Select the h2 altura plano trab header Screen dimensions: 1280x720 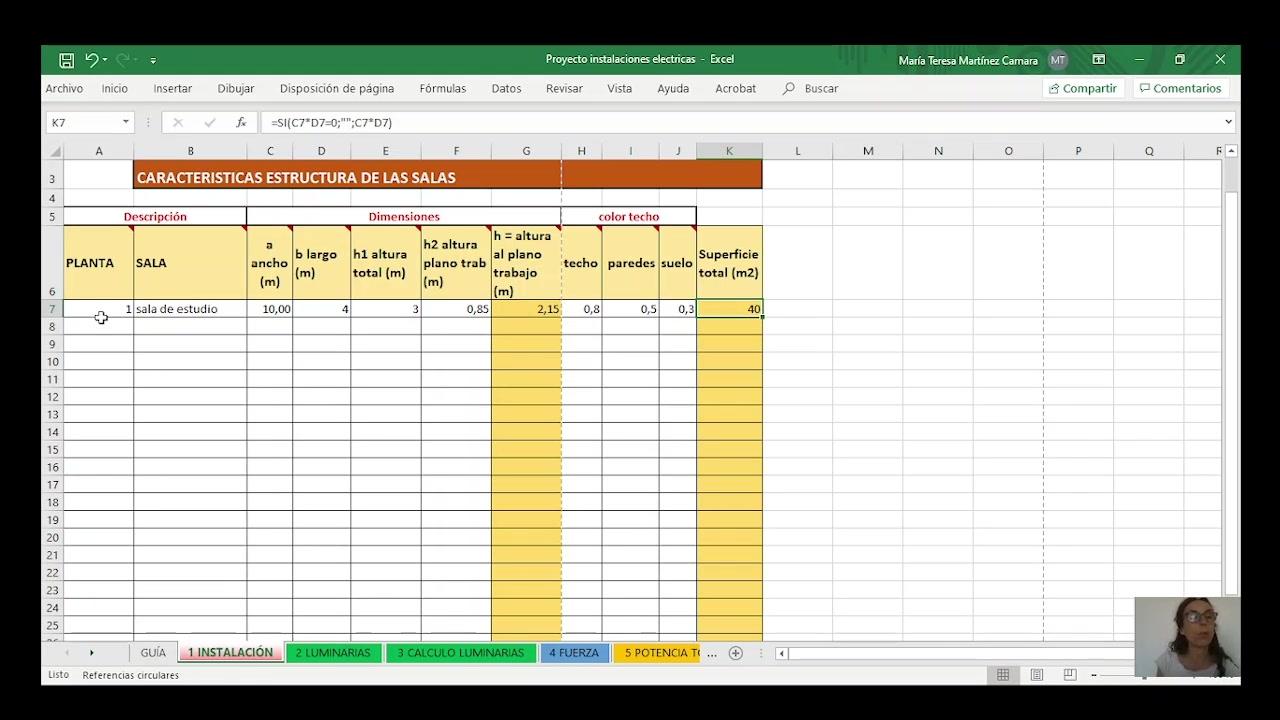(x=456, y=263)
